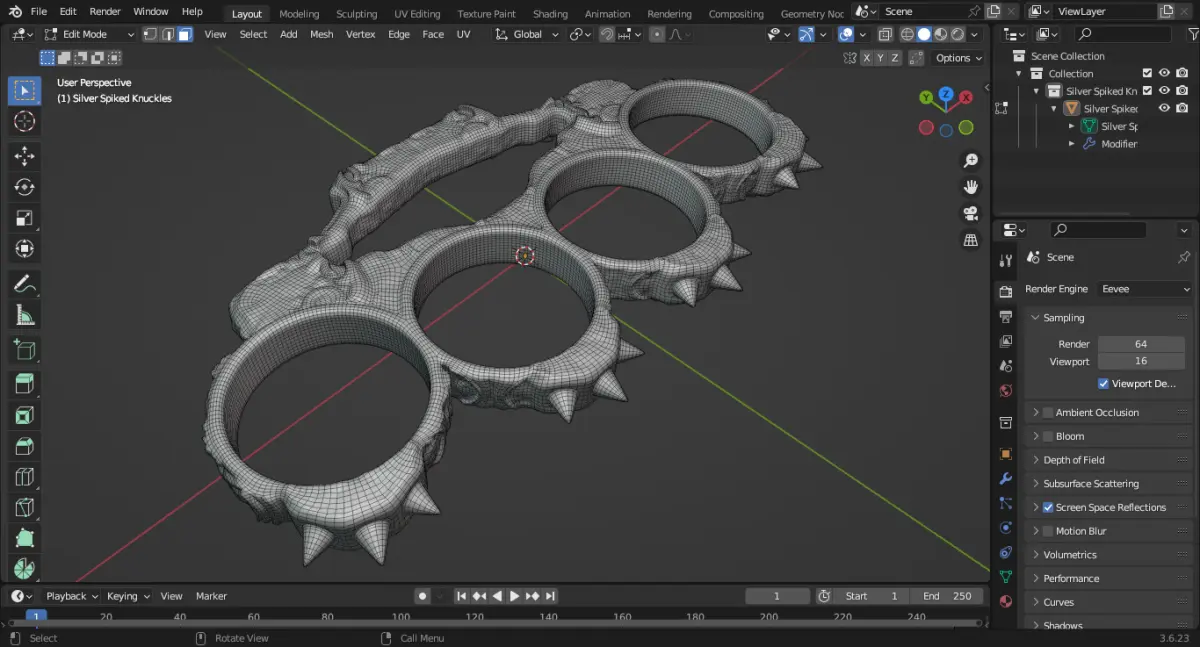Jump to the first frame
Screen dimensions: 1200x647
(462, 596)
